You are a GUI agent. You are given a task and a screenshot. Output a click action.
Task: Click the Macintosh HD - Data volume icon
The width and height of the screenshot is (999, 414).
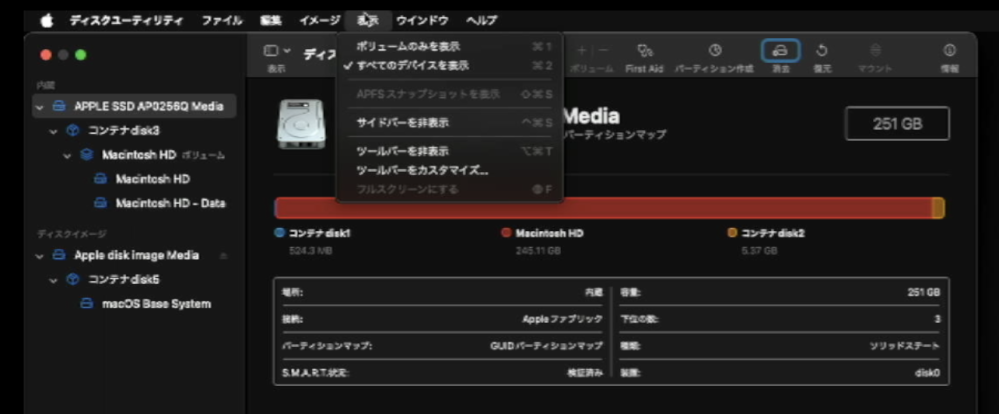[x=101, y=203]
